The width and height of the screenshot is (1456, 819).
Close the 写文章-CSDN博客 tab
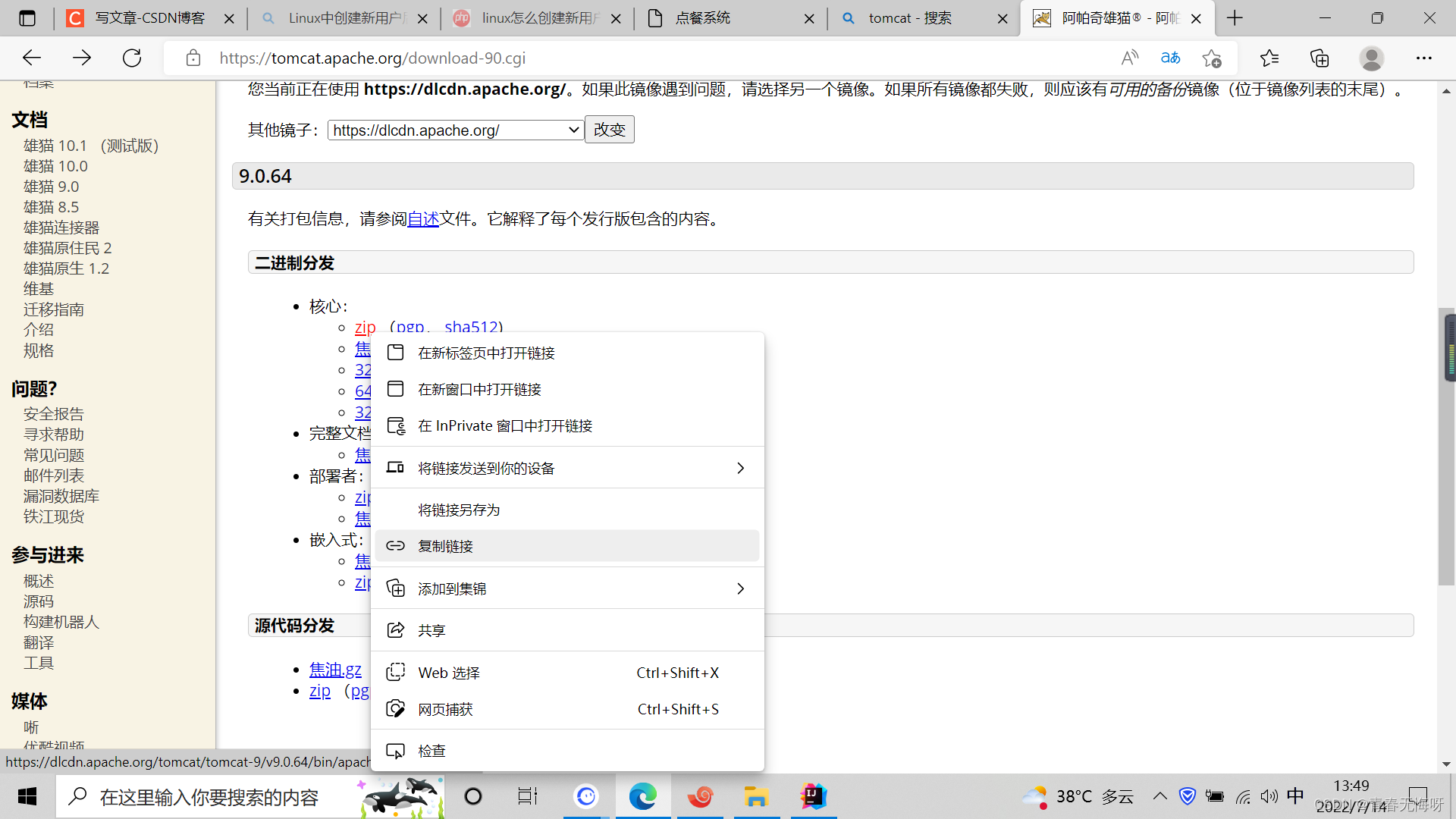[x=229, y=19]
